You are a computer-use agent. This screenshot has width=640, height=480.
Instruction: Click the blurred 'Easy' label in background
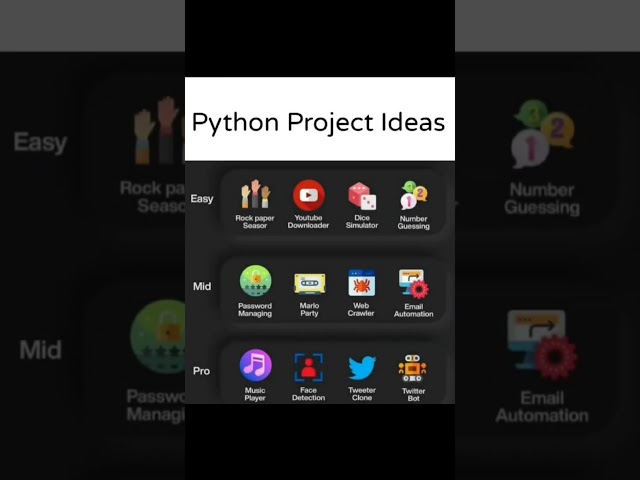click(x=40, y=143)
